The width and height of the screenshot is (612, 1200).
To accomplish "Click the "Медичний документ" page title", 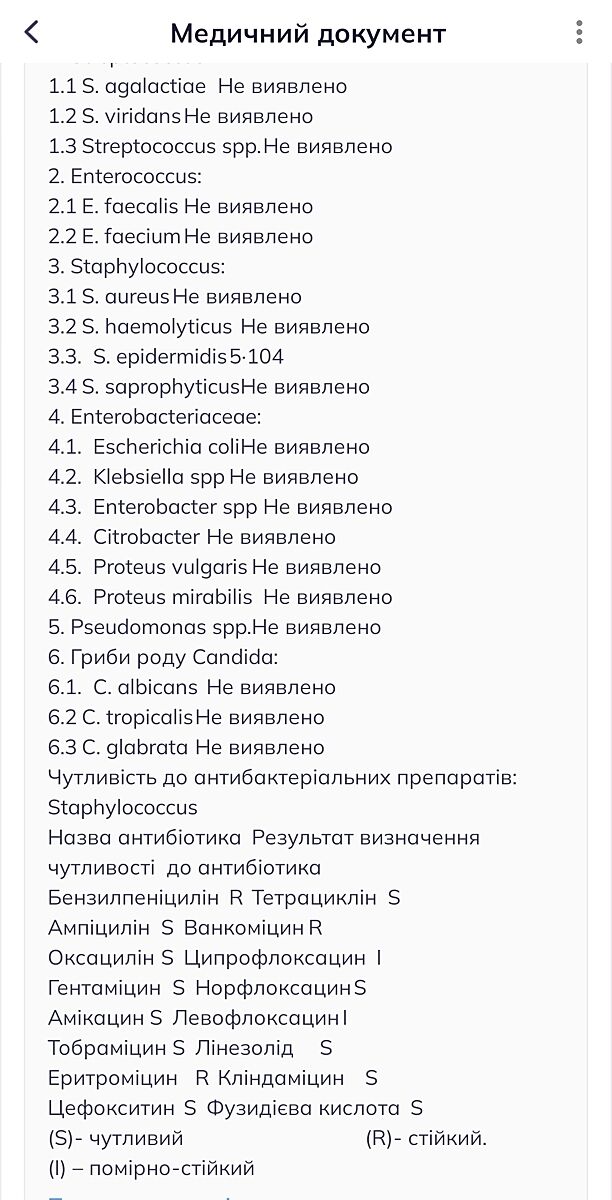I will click(x=307, y=33).
